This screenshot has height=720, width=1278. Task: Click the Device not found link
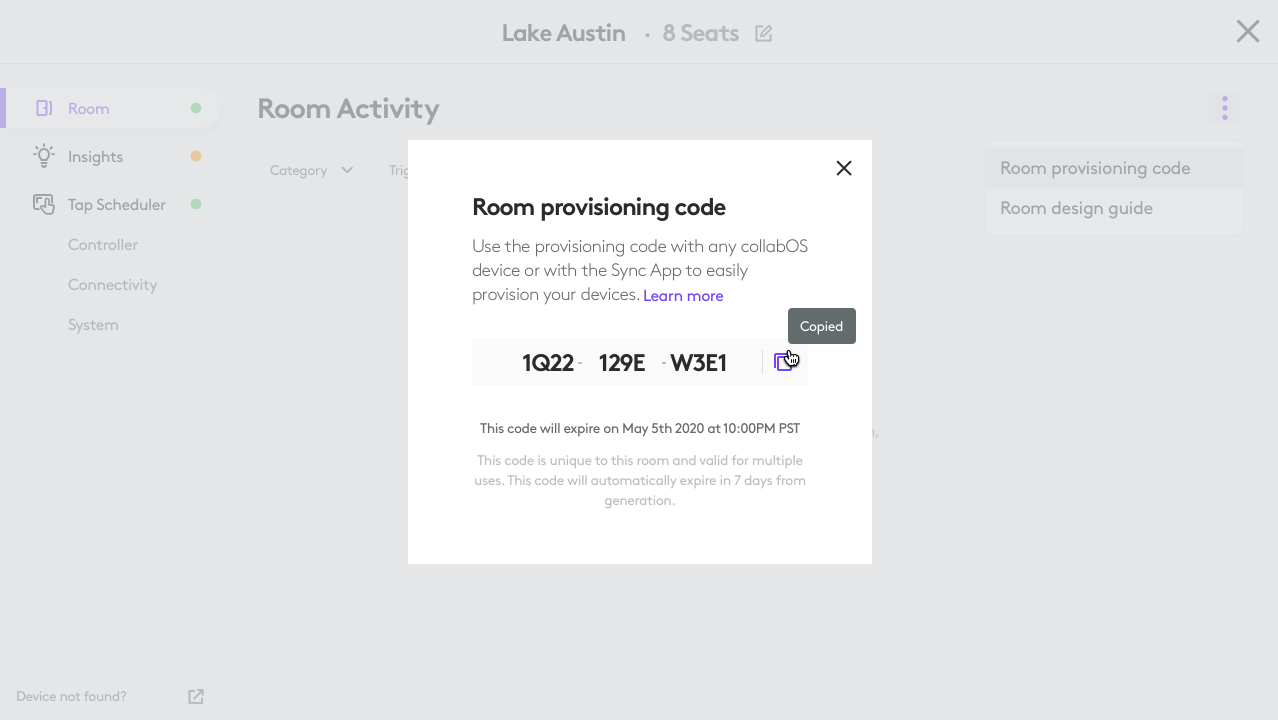click(71, 696)
